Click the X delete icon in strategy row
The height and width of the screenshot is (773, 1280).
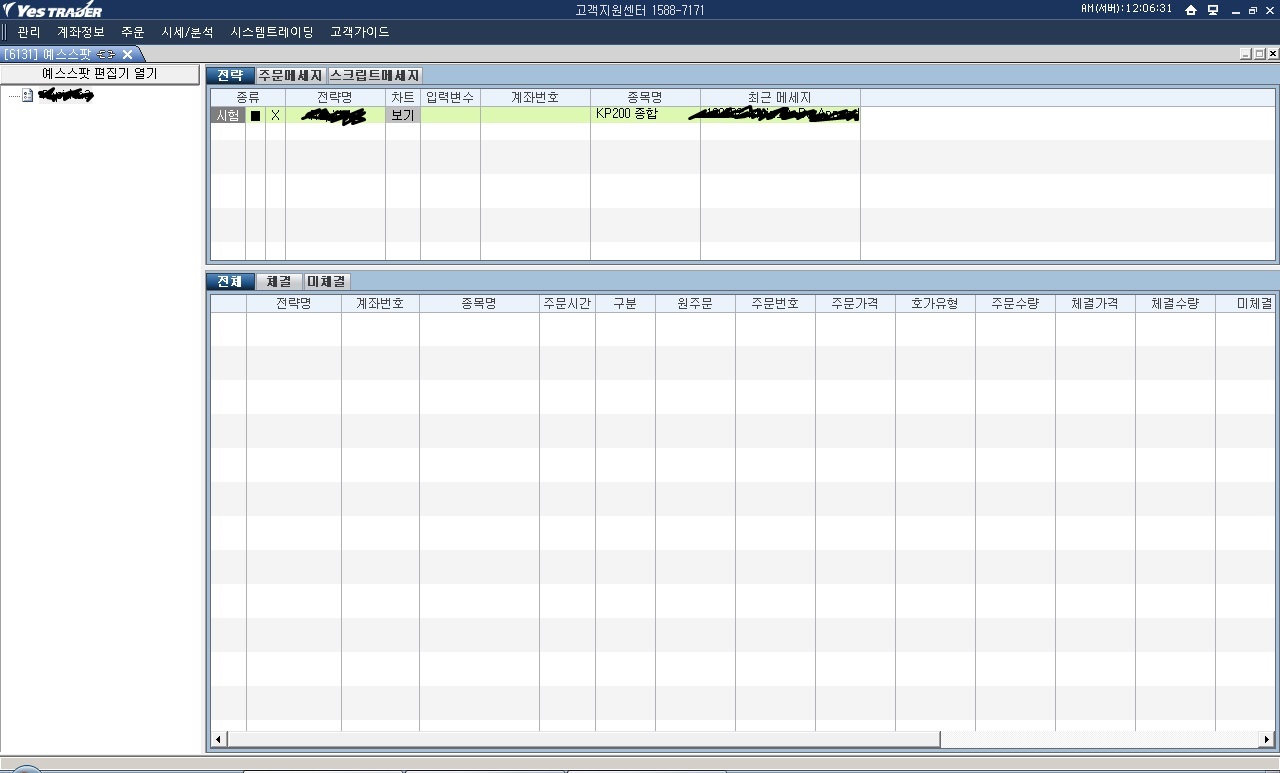[x=275, y=115]
